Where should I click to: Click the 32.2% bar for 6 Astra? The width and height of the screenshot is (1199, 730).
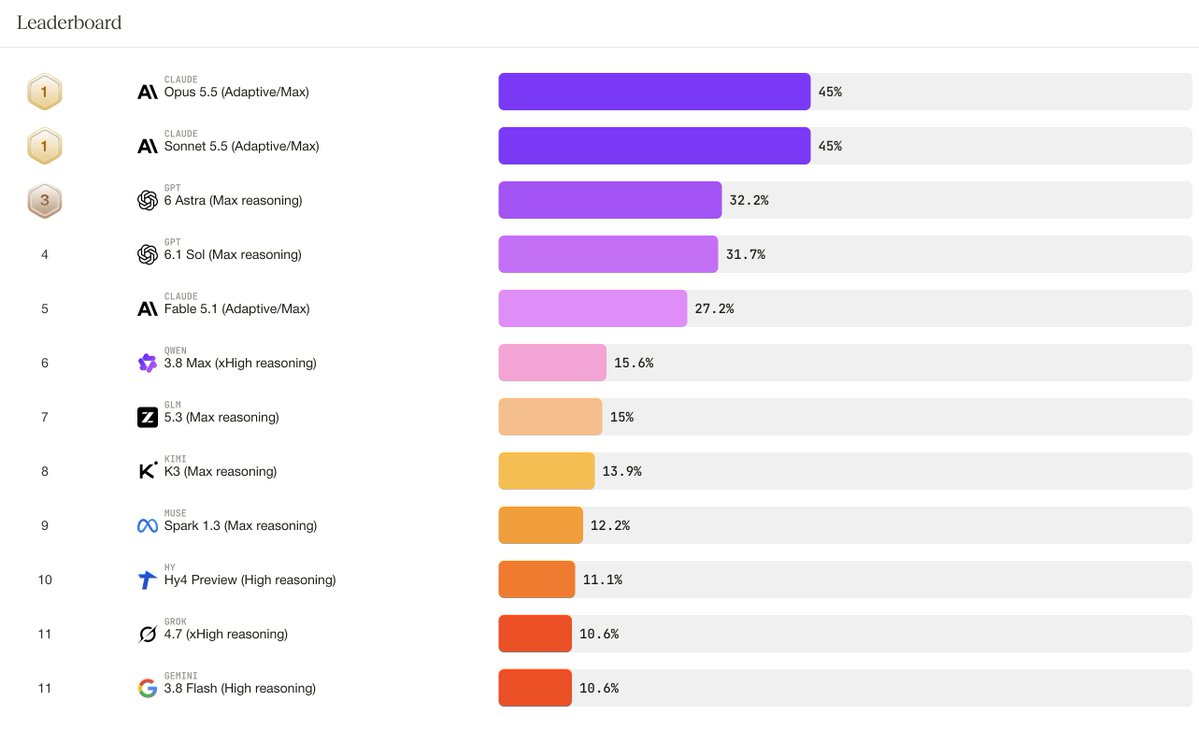click(x=610, y=200)
